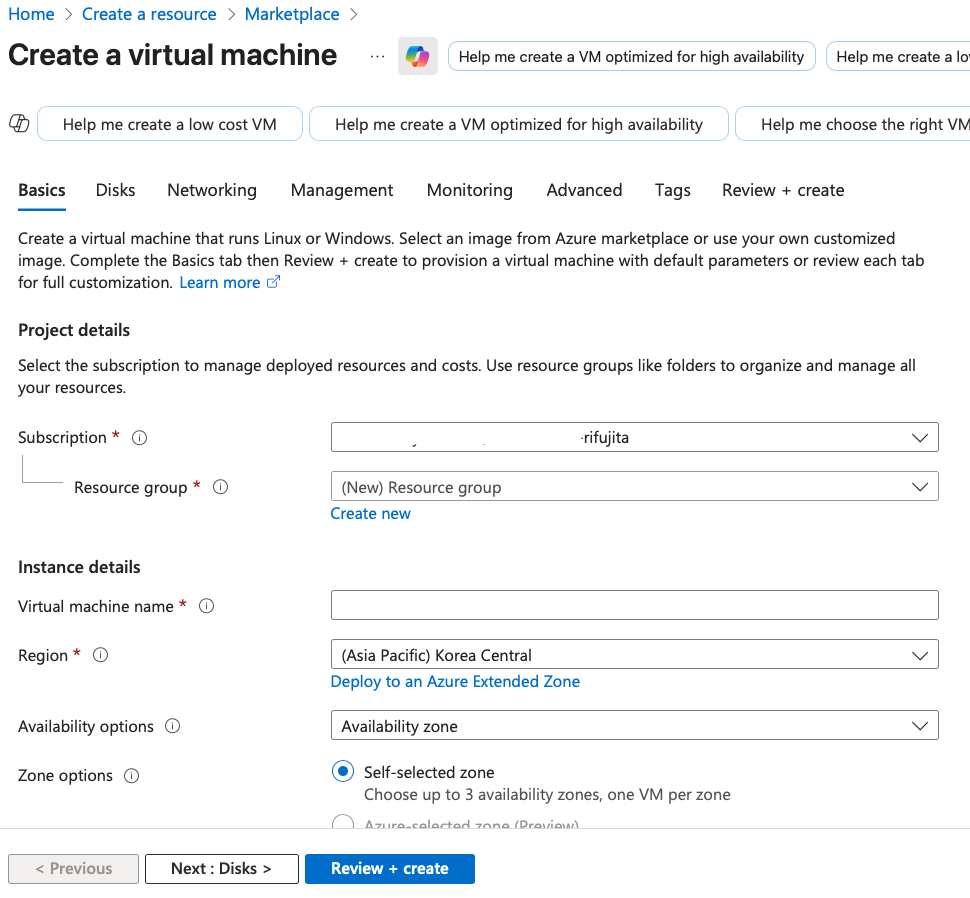Open the Copilot icon button beside the title
970x898 pixels.
click(418, 56)
